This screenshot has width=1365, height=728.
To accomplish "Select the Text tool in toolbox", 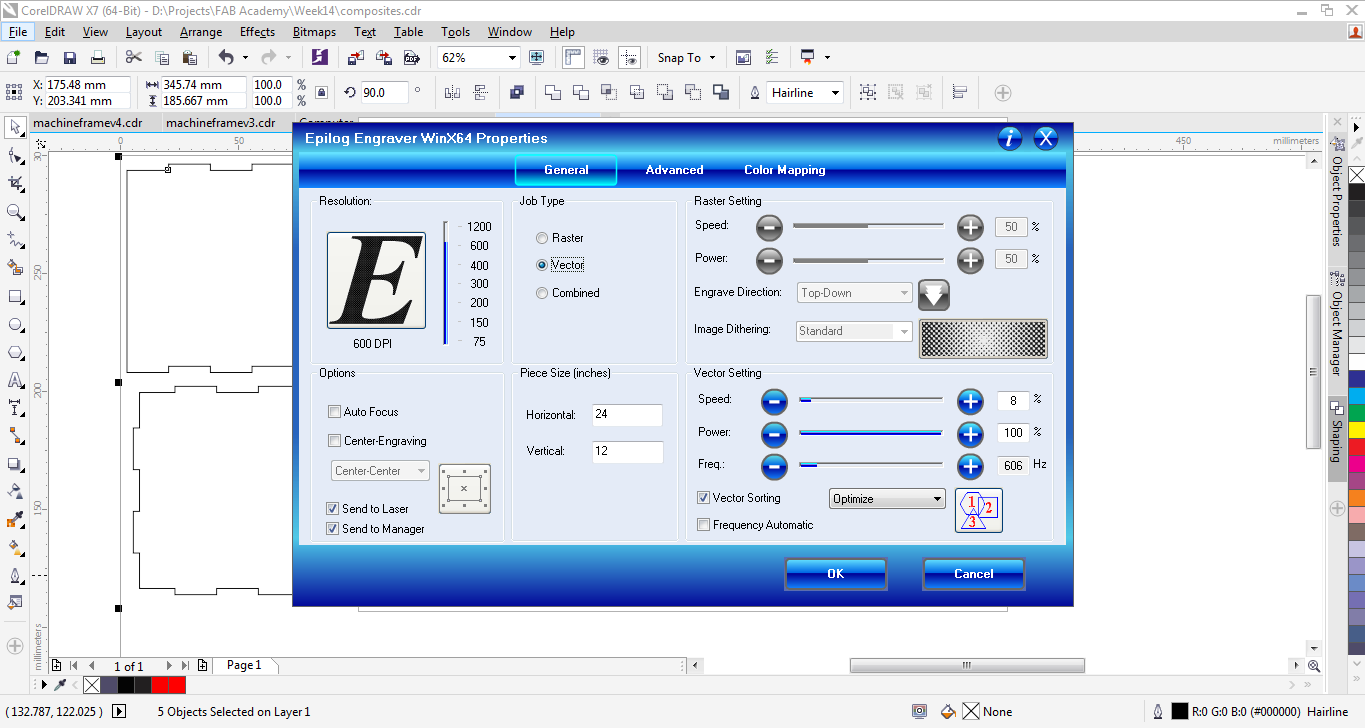I will pyautogui.click(x=15, y=381).
